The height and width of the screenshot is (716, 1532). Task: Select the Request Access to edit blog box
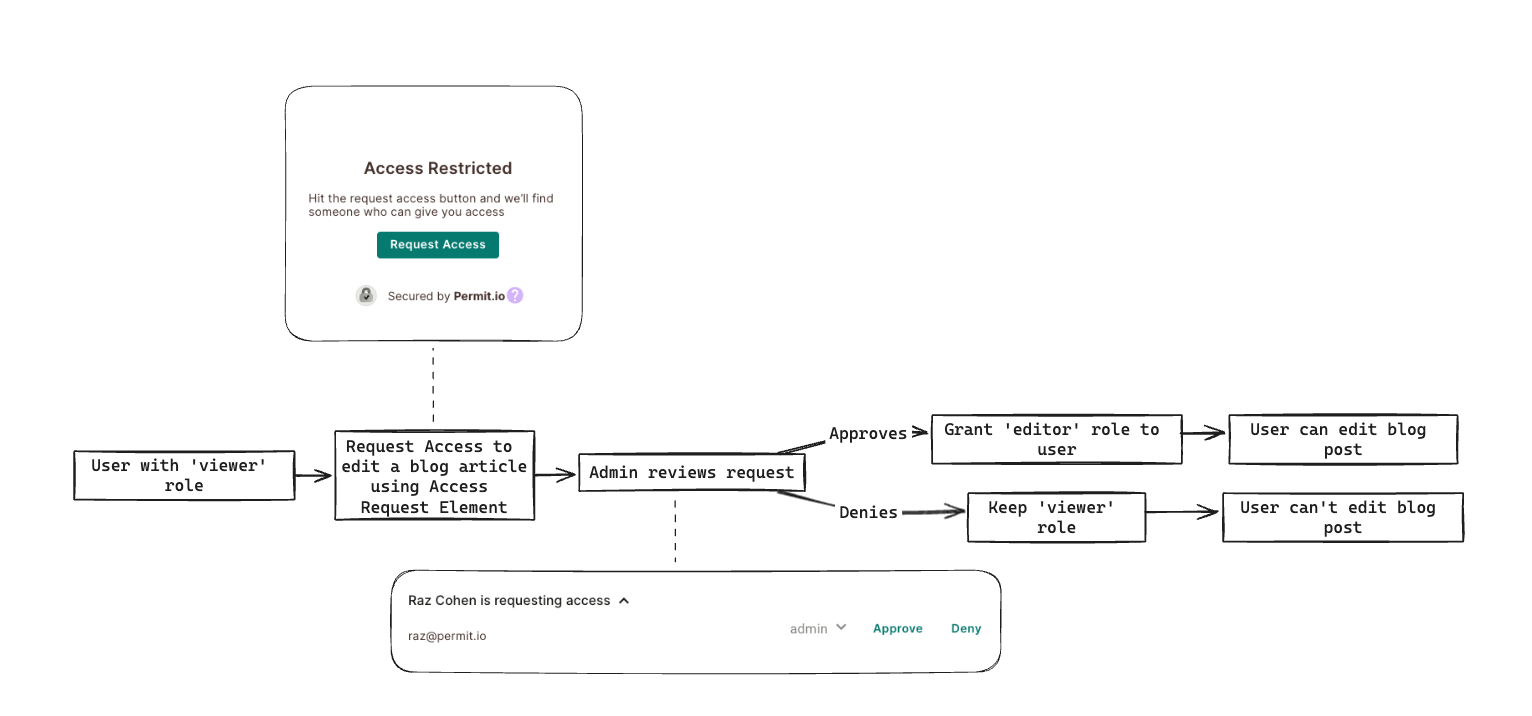point(434,476)
